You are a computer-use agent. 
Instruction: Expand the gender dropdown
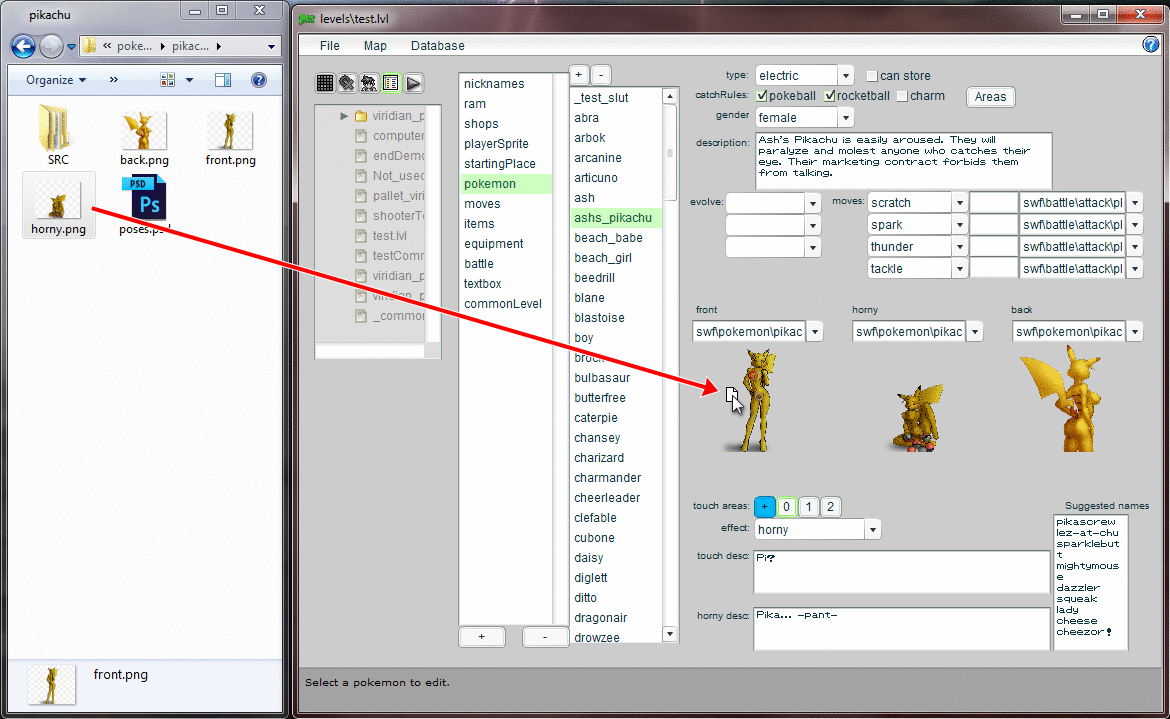click(x=845, y=118)
